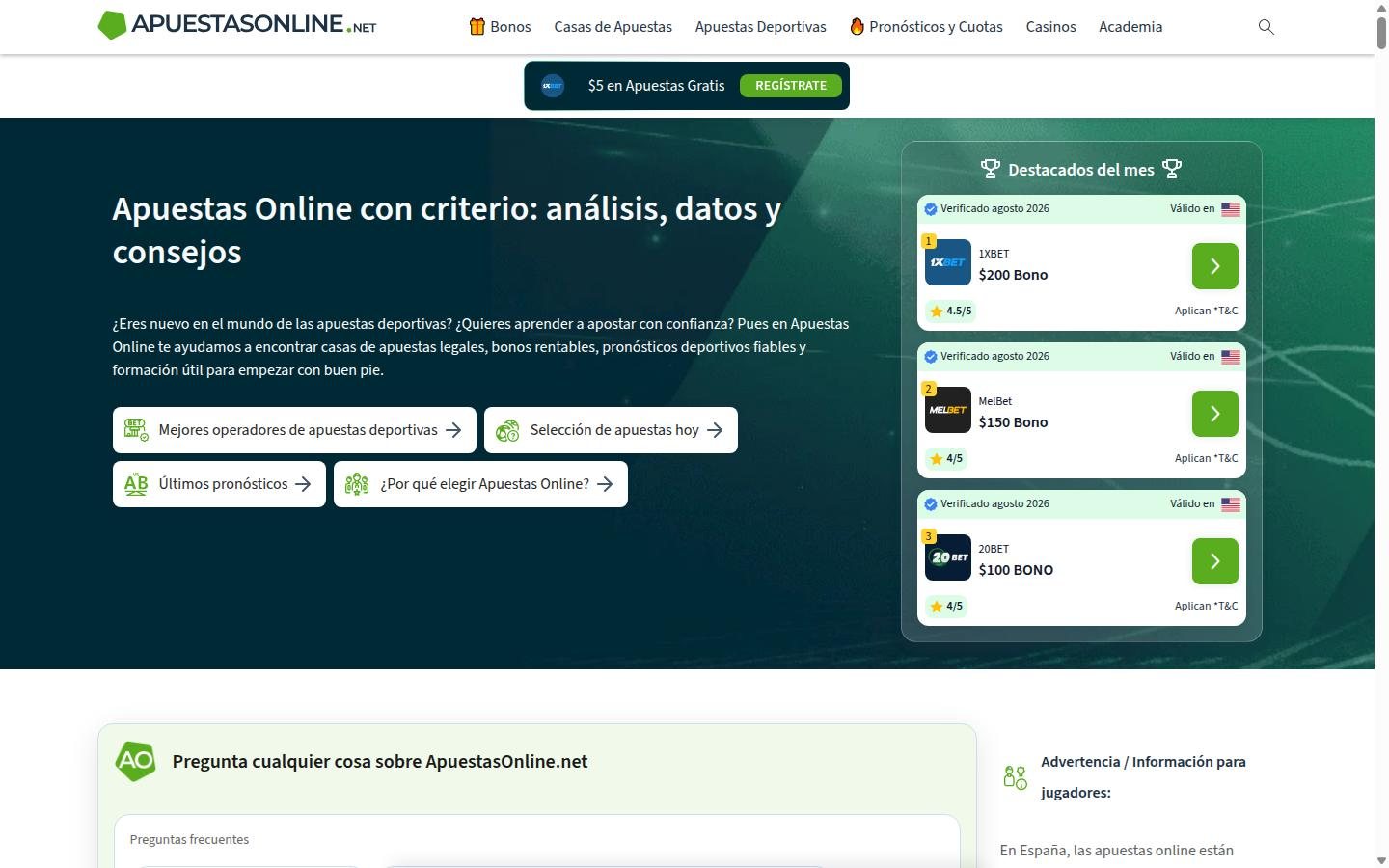This screenshot has height=868, width=1389.
Task: Click the US flag icon on 20BET card
Action: click(1231, 504)
